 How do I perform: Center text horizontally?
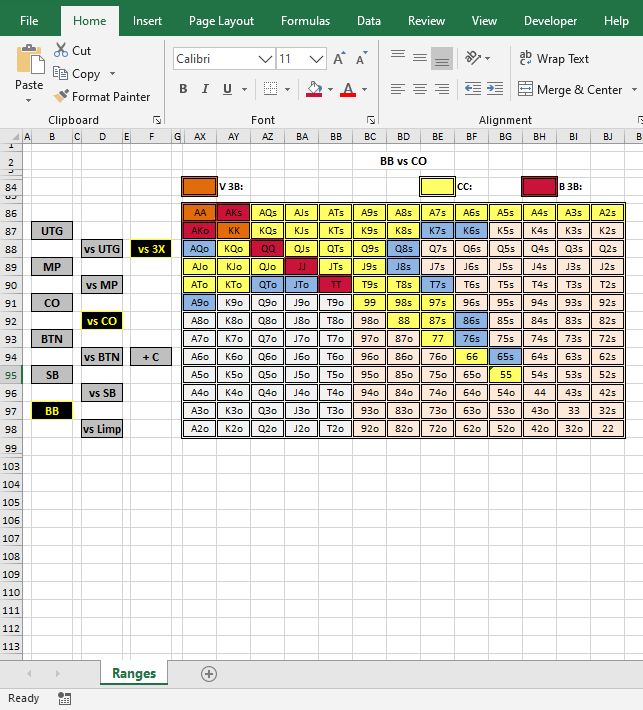click(x=420, y=89)
